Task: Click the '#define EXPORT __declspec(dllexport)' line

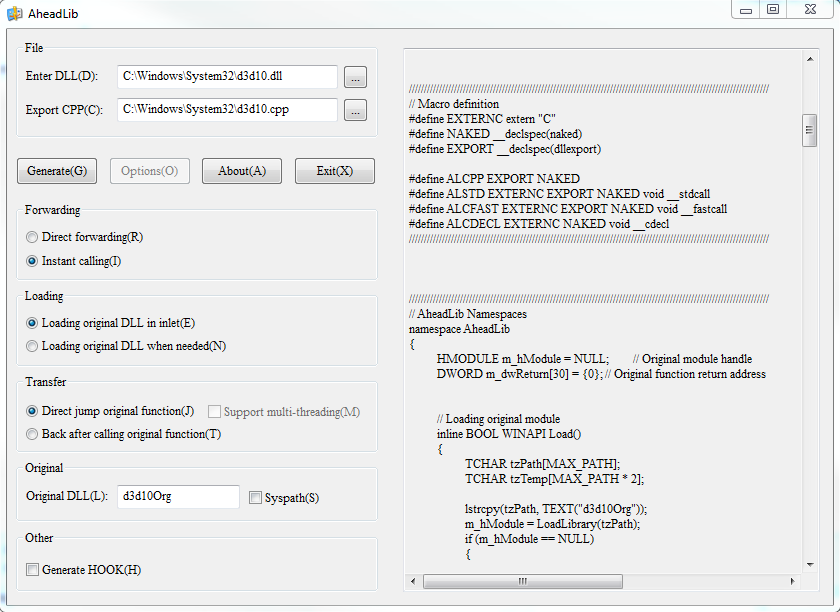Action: tap(505, 149)
